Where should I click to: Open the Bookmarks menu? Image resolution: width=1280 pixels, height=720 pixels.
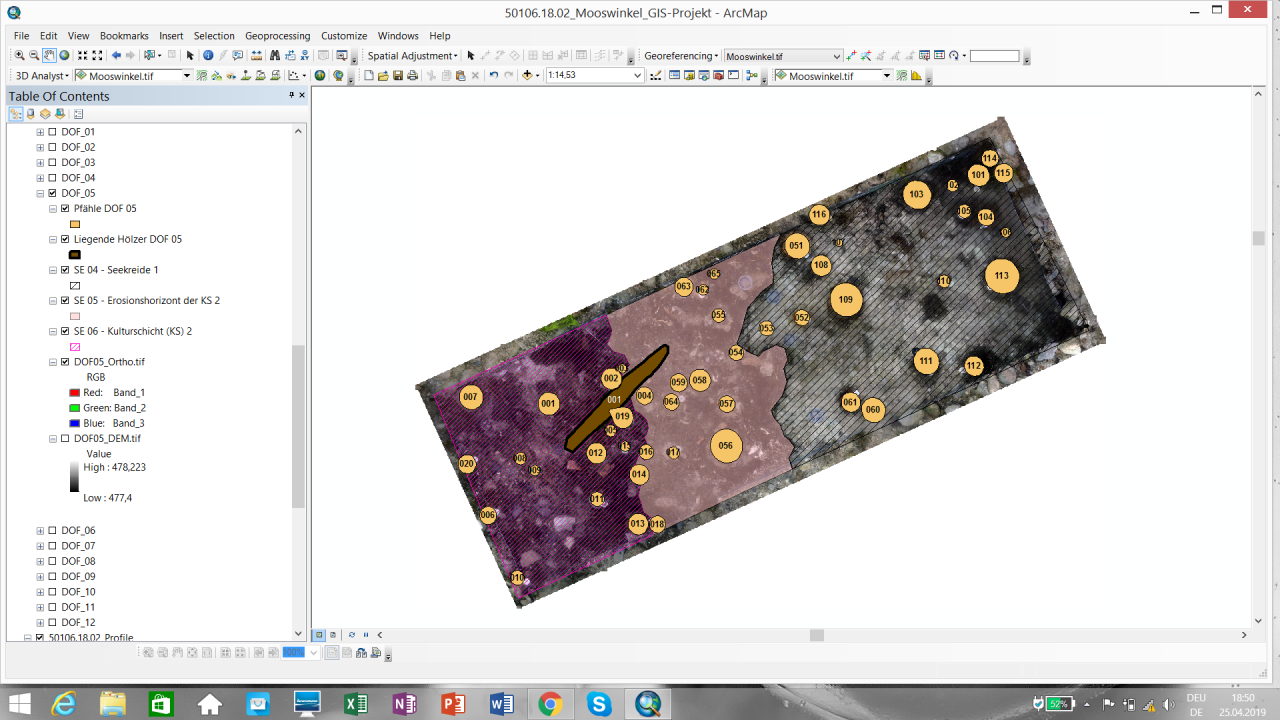coord(124,36)
